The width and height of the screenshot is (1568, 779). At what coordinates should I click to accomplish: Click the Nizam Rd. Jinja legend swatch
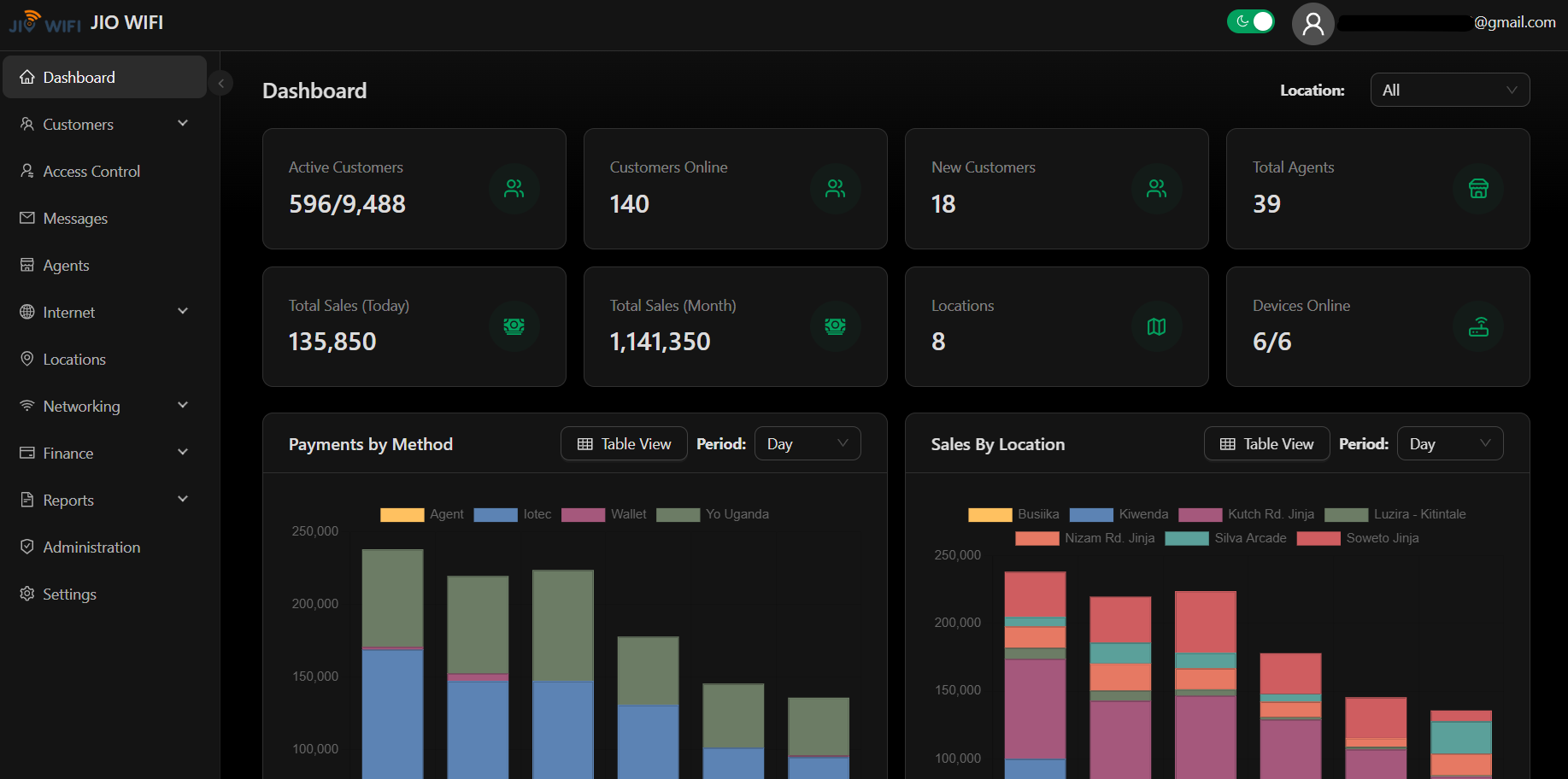pyautogui.click(x=1037, y=538)
